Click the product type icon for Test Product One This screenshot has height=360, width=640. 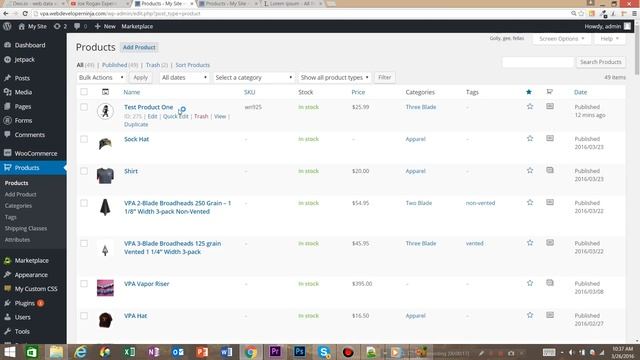pyautogui.click(x=550, y=106)
